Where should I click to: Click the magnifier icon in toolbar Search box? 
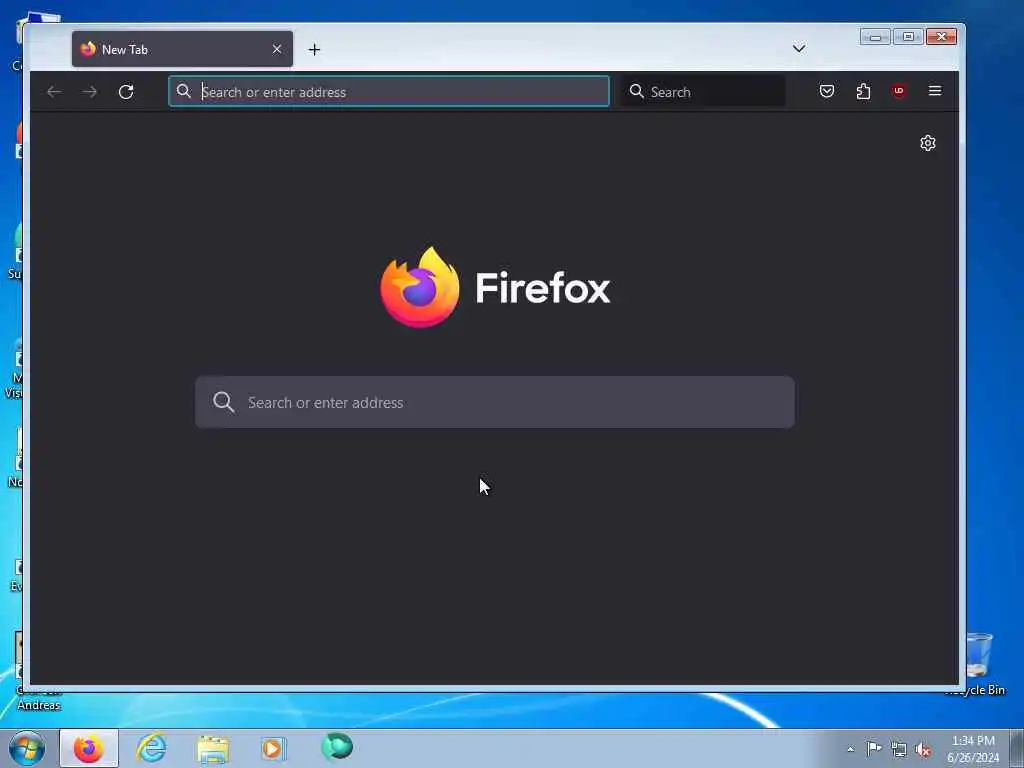click(637, 91)
